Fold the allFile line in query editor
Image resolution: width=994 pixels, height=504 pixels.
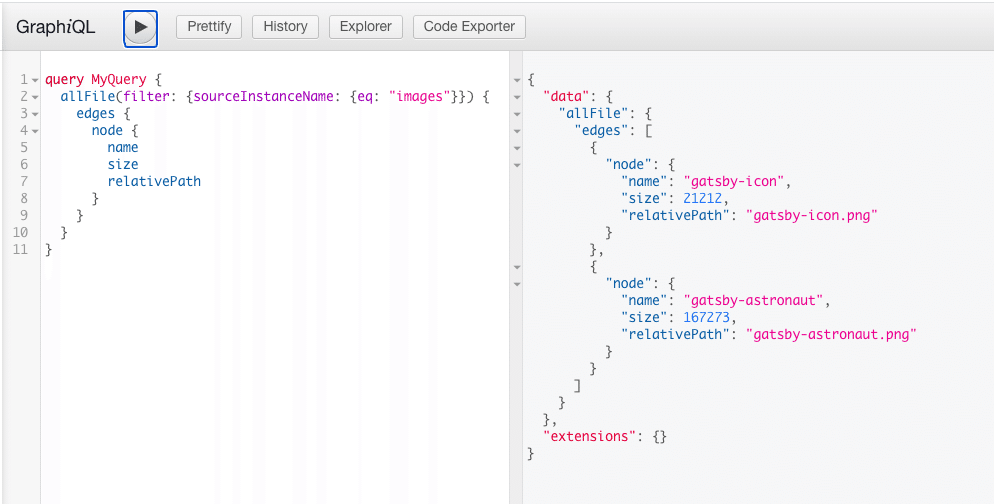35,96
